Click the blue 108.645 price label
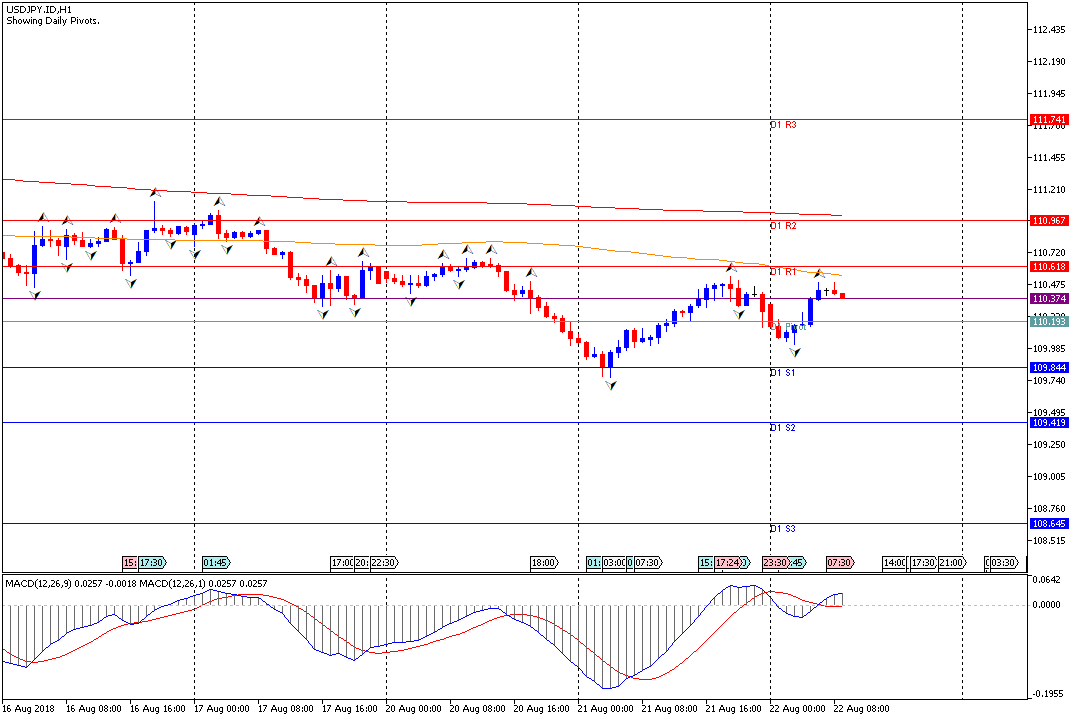 coord(1049,524)
